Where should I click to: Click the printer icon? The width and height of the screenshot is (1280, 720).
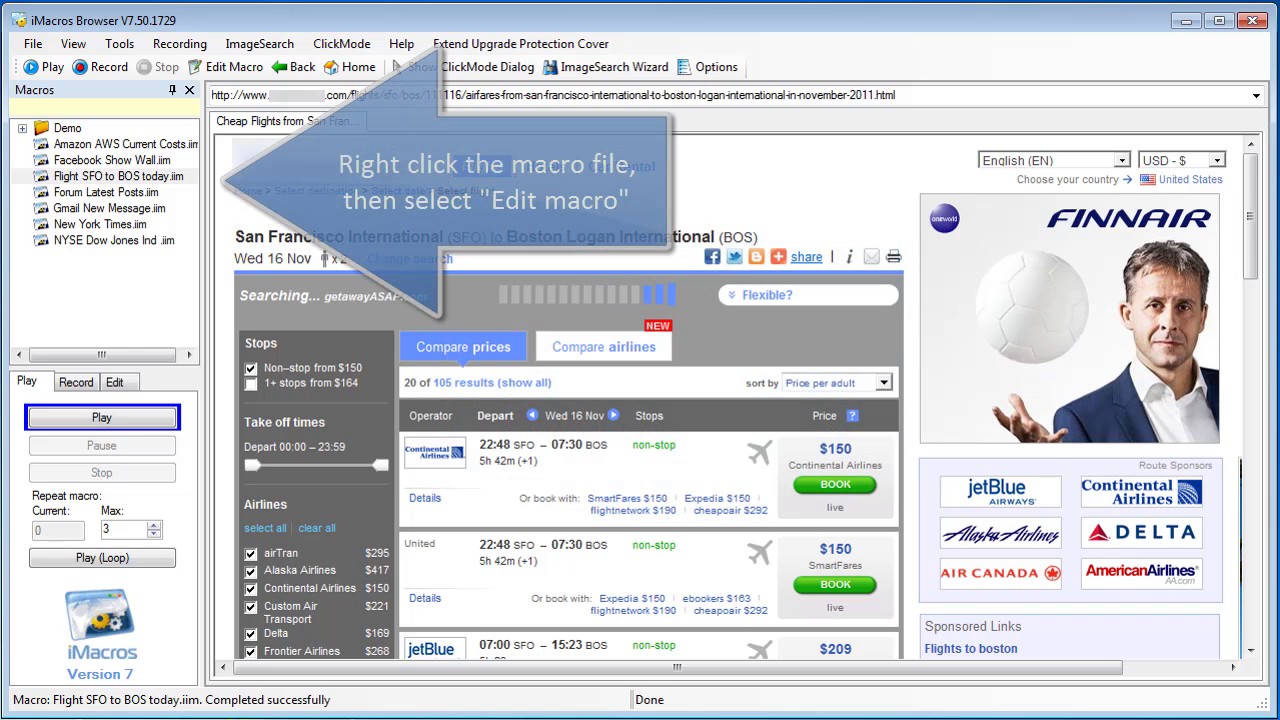click(x=893, y=257)
